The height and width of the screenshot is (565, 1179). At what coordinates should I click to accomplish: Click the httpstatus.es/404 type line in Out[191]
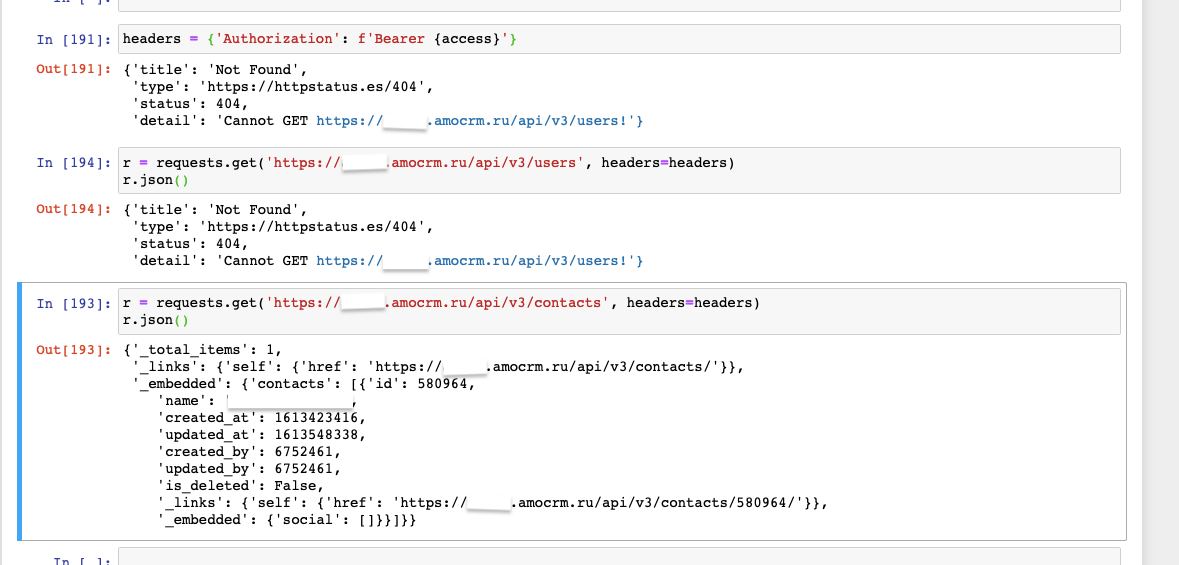point(283,87)
